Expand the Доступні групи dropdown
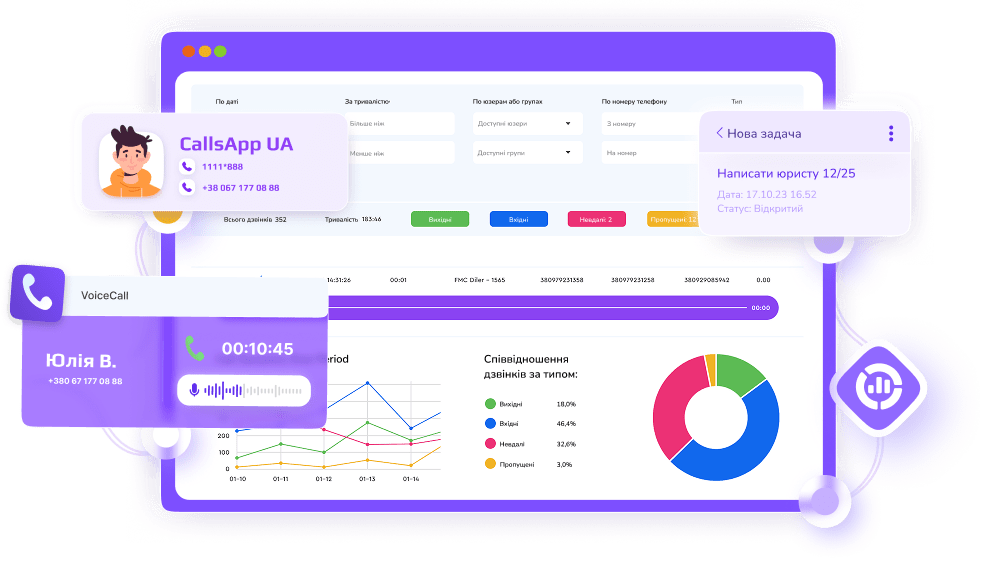987x561 pixels. [526, 153]
